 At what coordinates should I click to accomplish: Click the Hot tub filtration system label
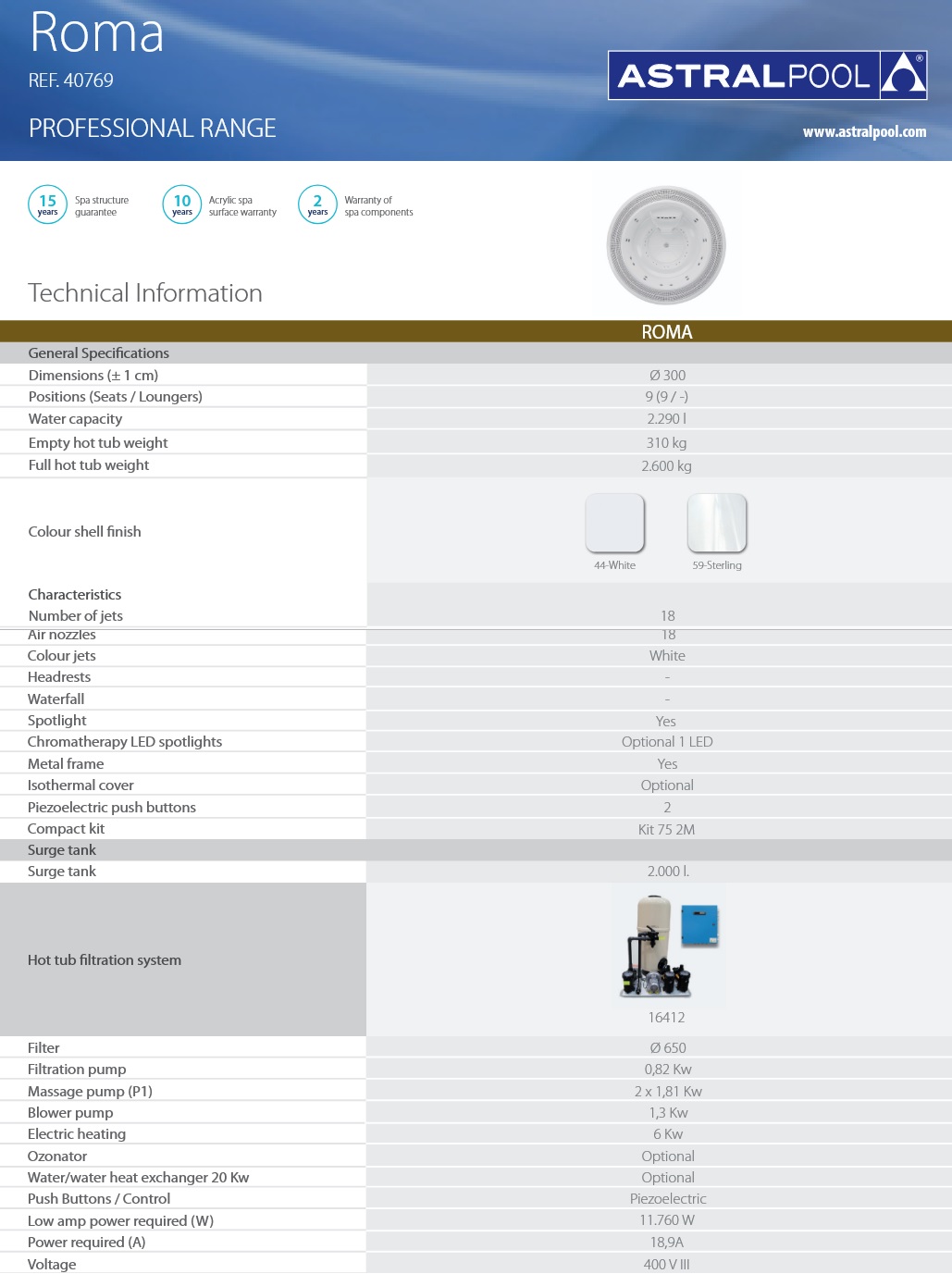(x=105, y=960)
